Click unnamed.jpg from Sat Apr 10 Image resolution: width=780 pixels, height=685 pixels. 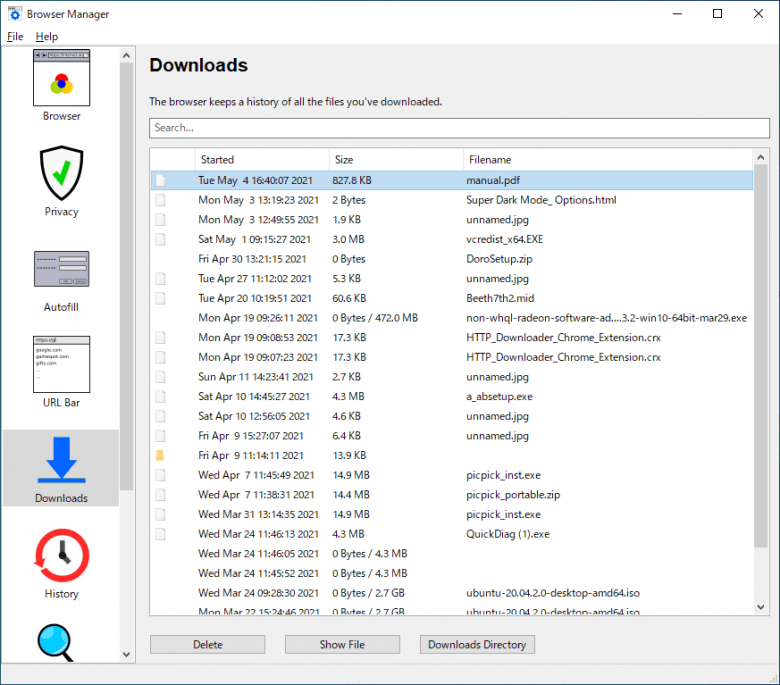497,416
